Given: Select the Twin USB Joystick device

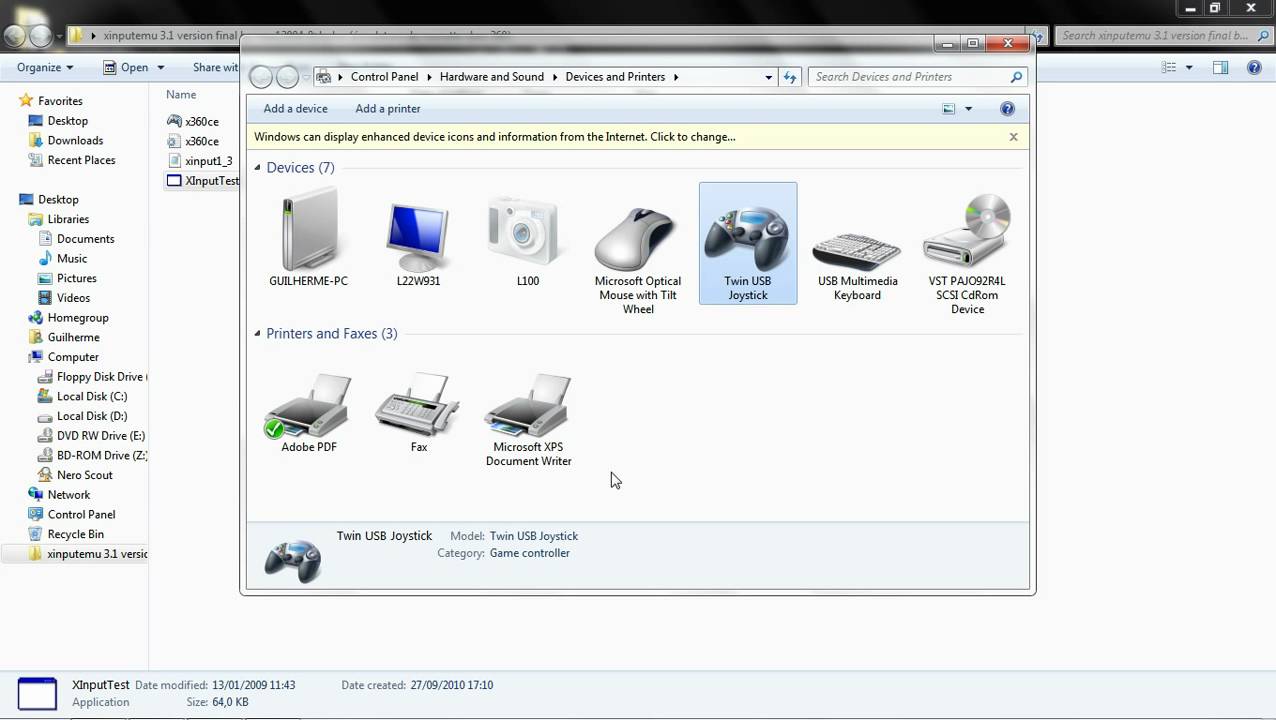Looking at the screenshot, I should [x=748, y=243].
